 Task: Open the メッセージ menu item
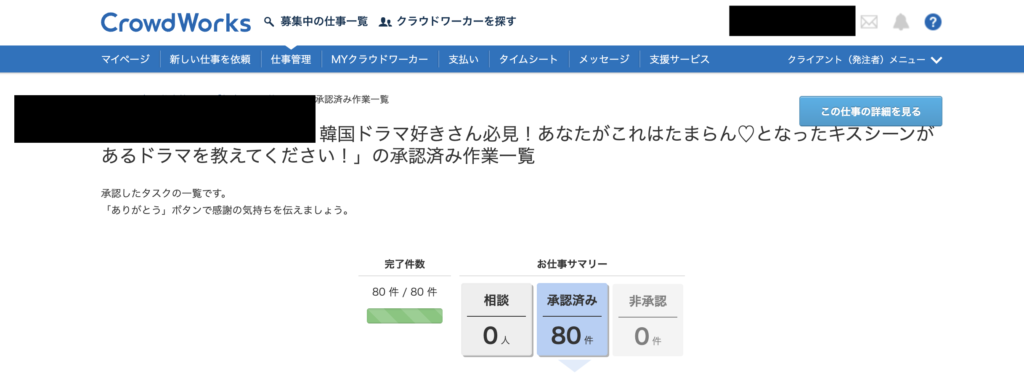click(x=604, y=59)
